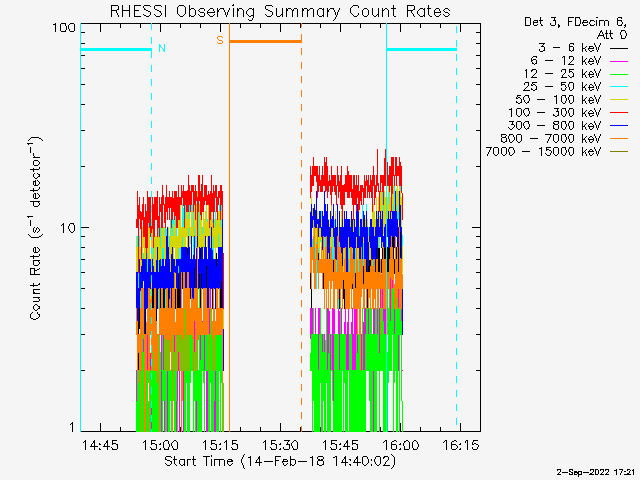Click the cyan line swatch for 25 - 50 keV
Image resolution: width=640 pixels, height=480 pixels.
point(619,87)
